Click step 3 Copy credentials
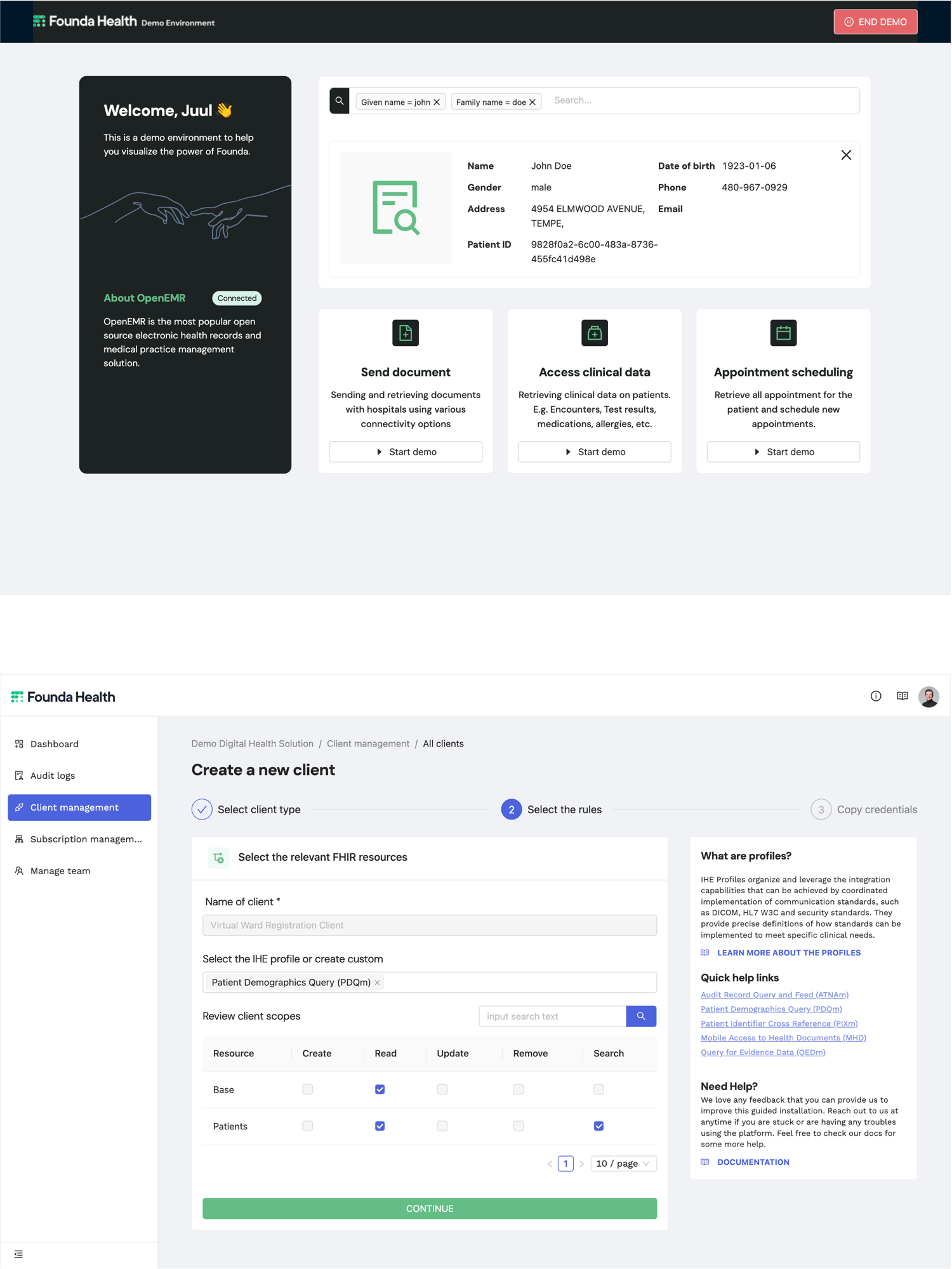The width and height of the screenshot is (952, 1269). [864, 809]
